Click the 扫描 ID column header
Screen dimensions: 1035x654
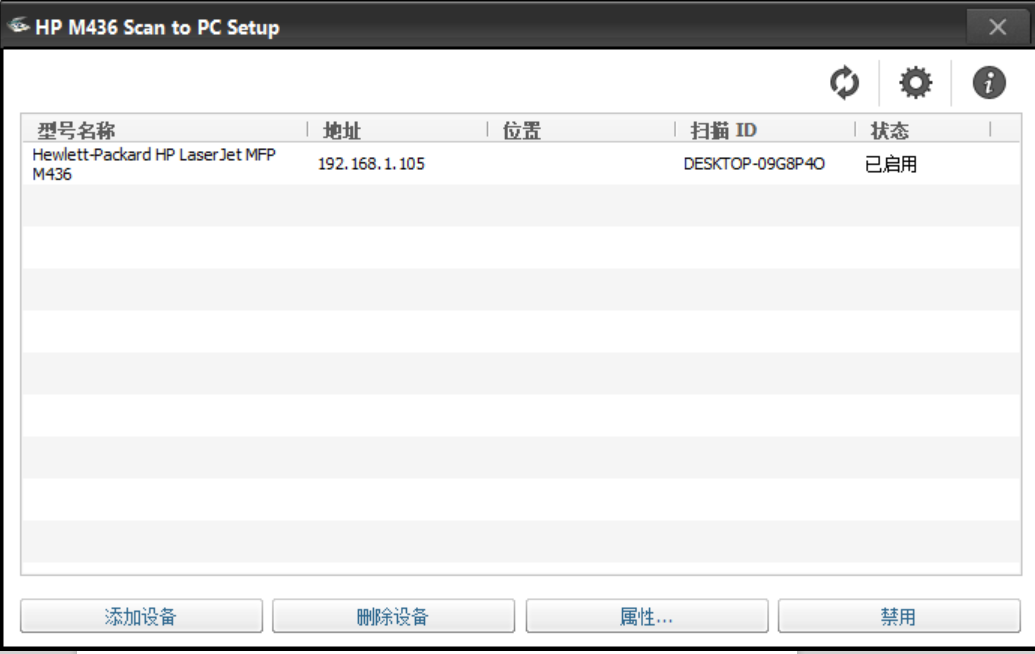pos(724,131)
